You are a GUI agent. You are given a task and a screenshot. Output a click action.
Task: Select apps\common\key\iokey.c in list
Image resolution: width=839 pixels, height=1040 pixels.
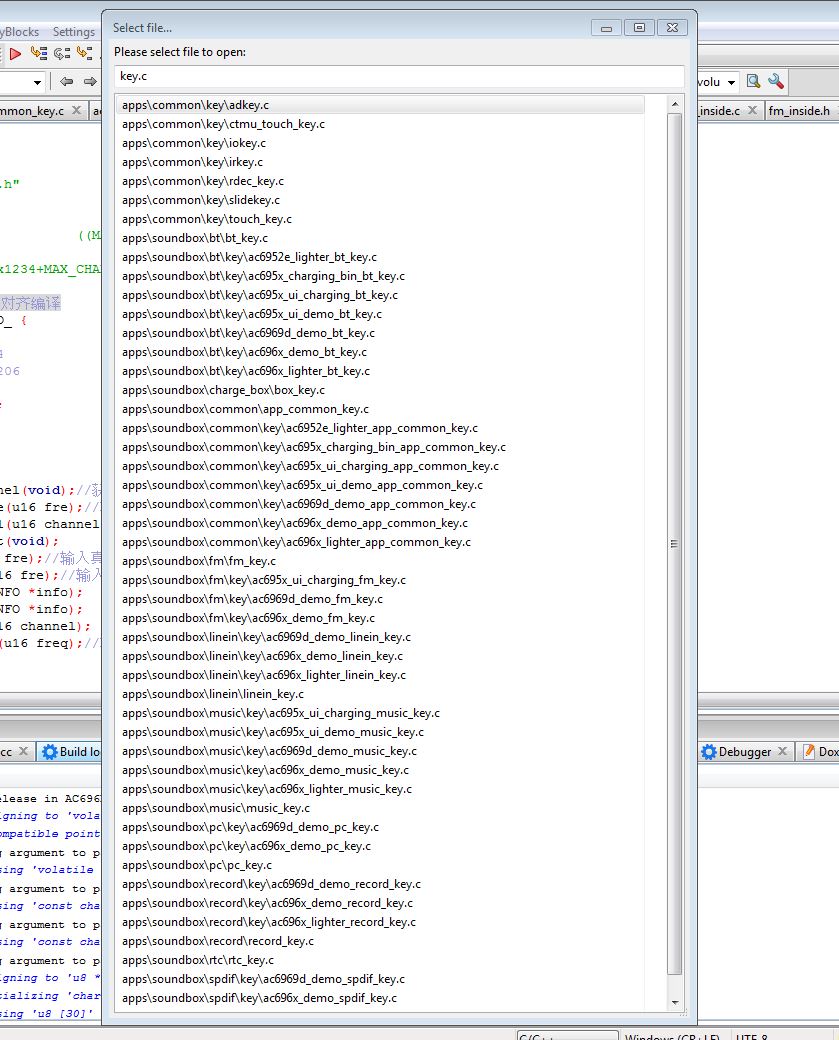tap(194, 143)
